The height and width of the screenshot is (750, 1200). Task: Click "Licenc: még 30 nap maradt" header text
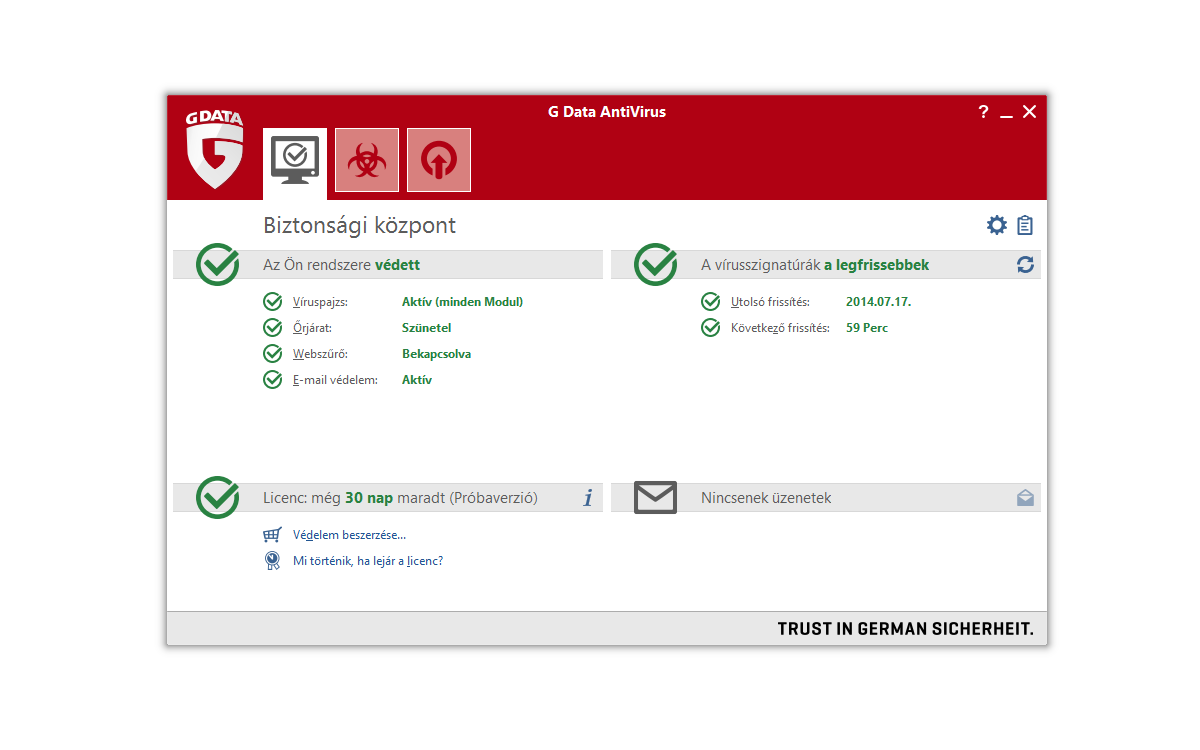(x=400, y=498)
